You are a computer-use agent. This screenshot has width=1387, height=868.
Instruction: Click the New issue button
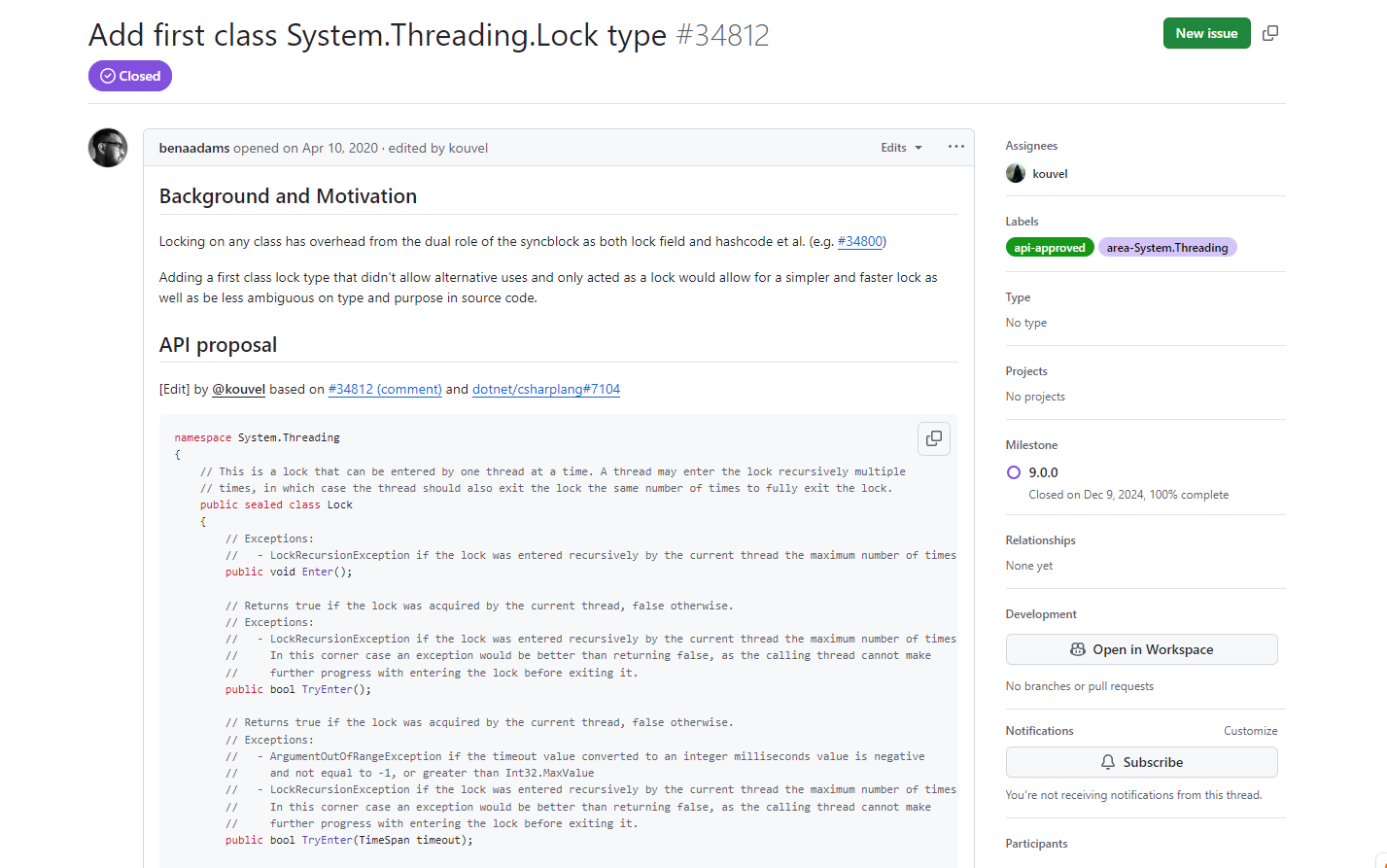pyautogui.click(x=1206, y=33)
